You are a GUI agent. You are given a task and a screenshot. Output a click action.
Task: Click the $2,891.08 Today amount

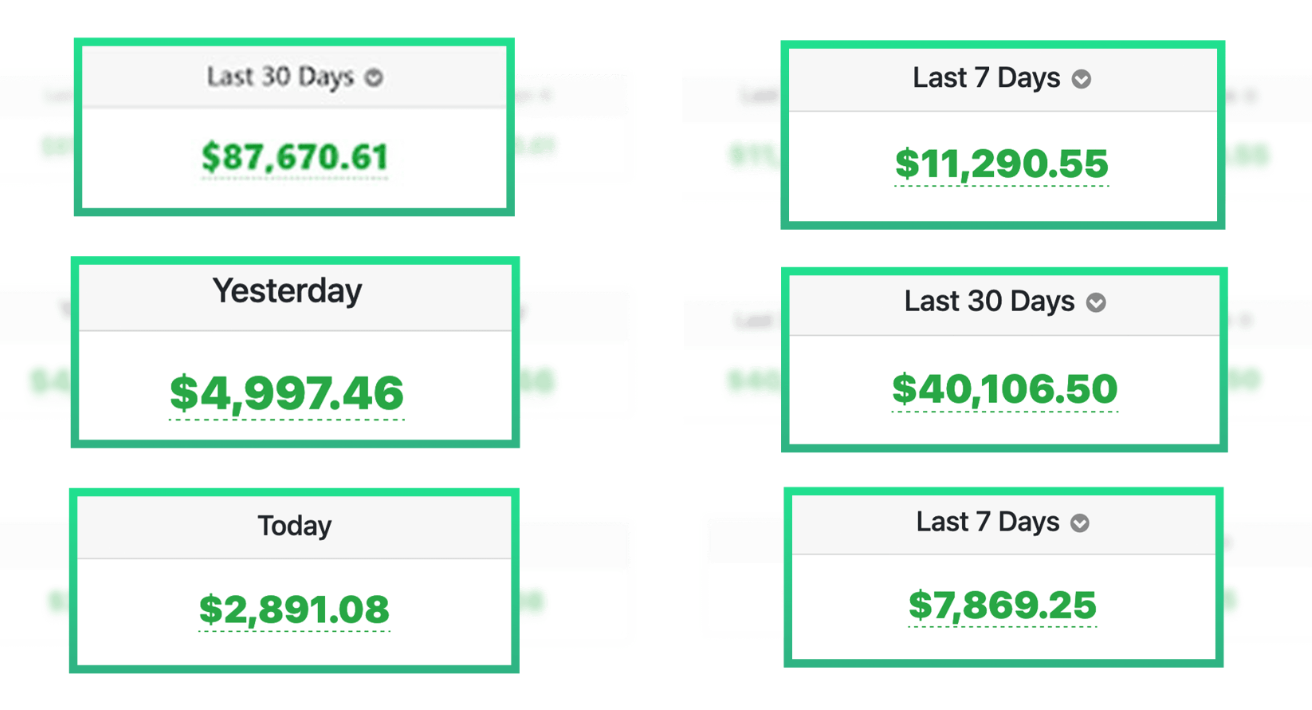click(294, 609)
